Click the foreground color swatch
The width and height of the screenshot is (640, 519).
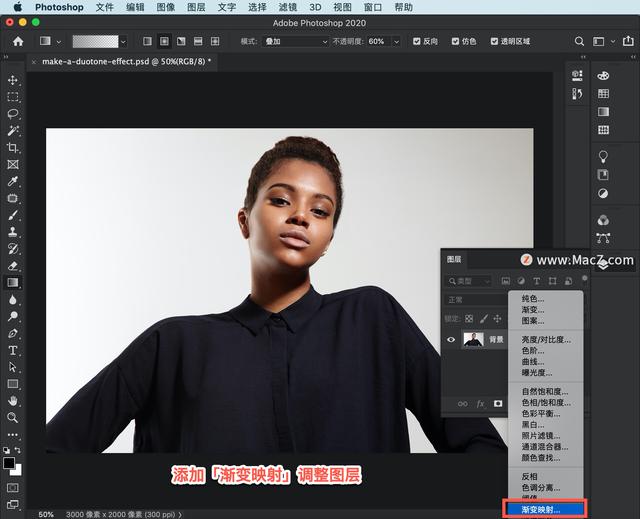pos(9,463)
